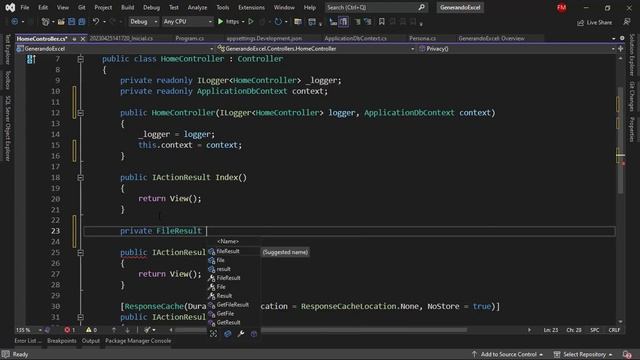The height and width of the screenshot is (360, 640).
Task: Click notifications bell in status bar
Action: (x=627, y=354)
